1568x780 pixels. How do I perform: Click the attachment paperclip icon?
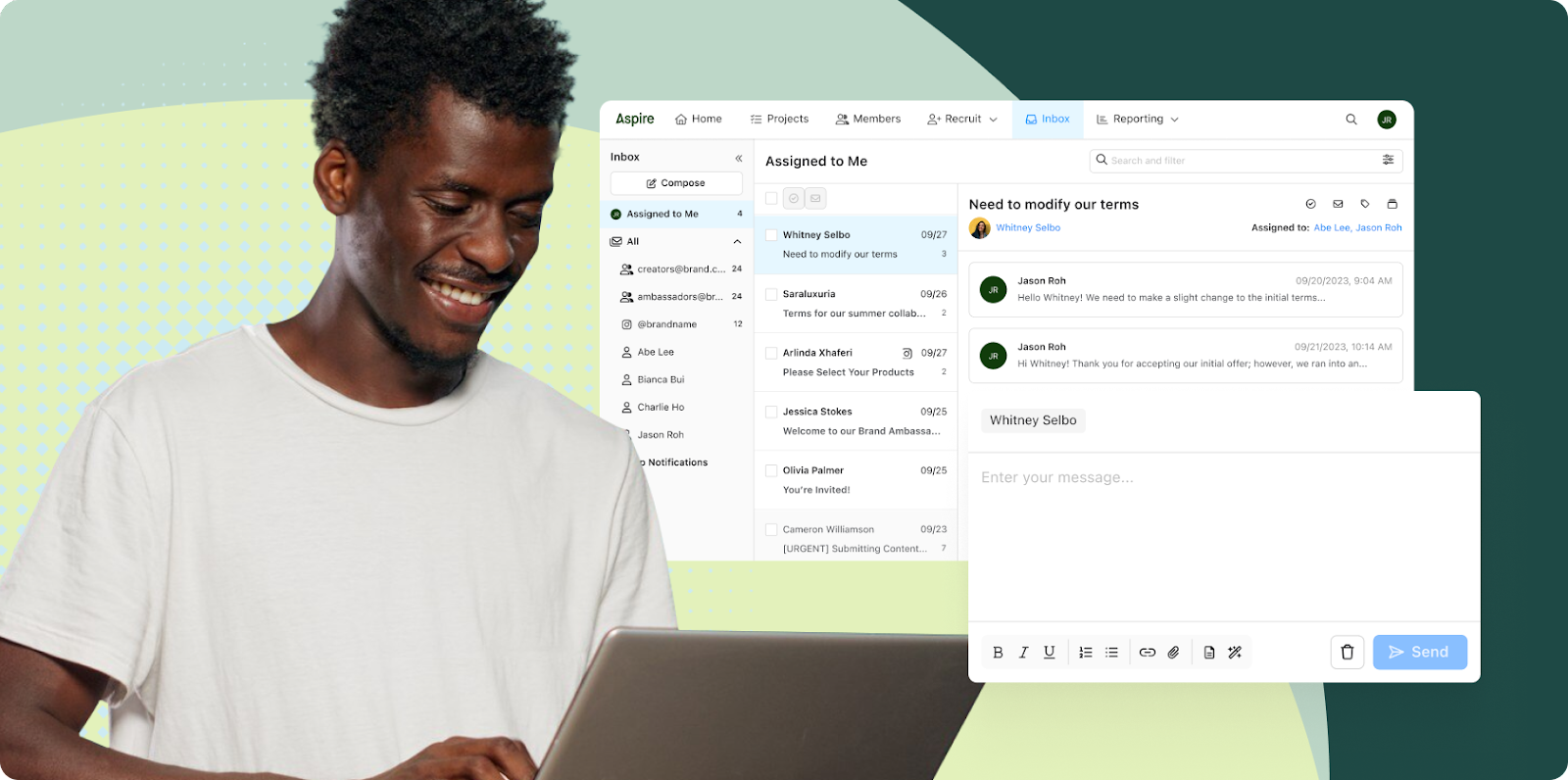point(1173,653)
